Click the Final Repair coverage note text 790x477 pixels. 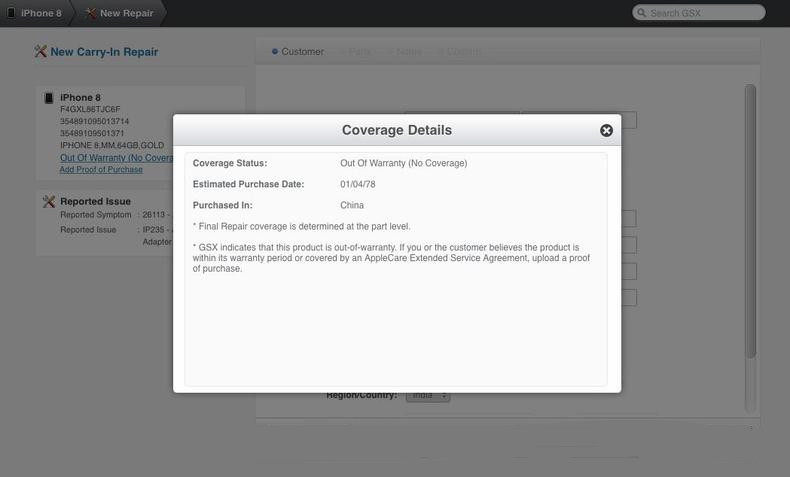(301, 227)
